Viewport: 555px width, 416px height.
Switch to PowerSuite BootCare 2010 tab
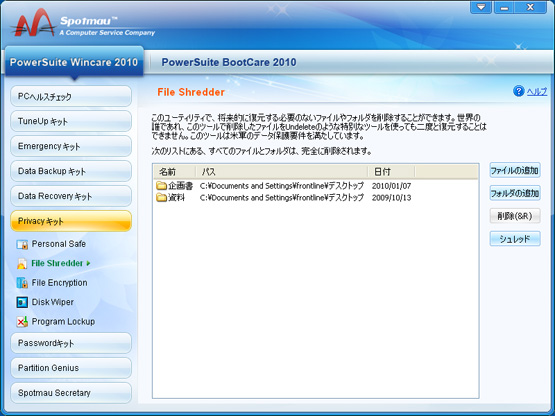pos(229,62)
